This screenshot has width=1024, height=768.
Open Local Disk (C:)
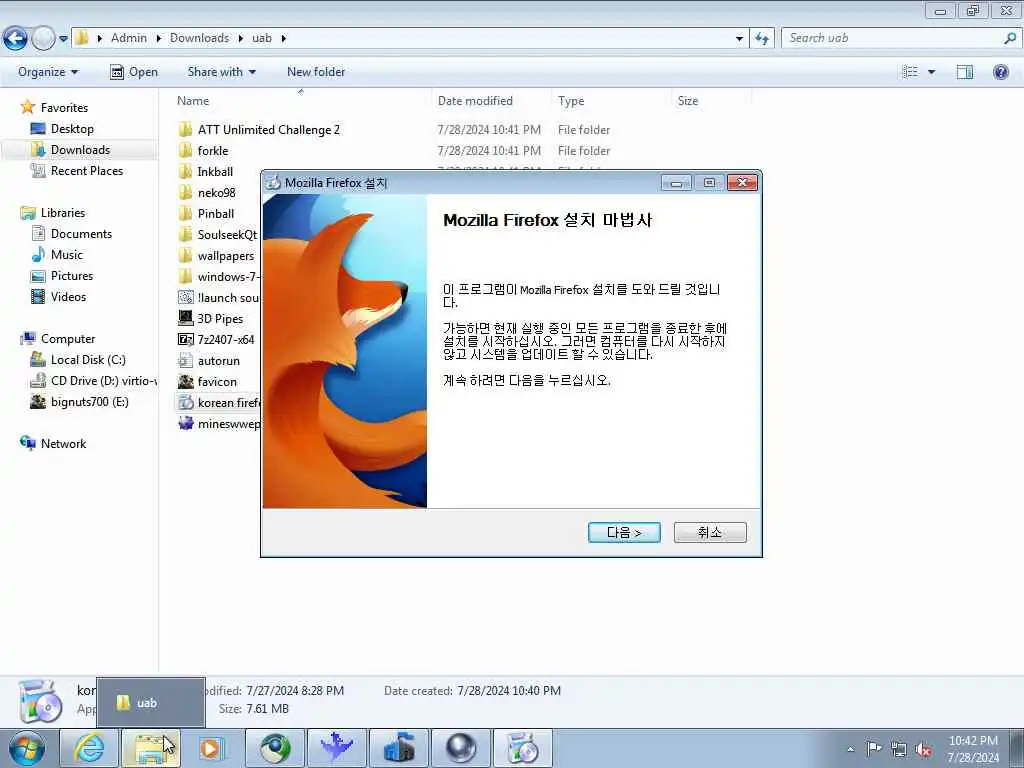88,360
